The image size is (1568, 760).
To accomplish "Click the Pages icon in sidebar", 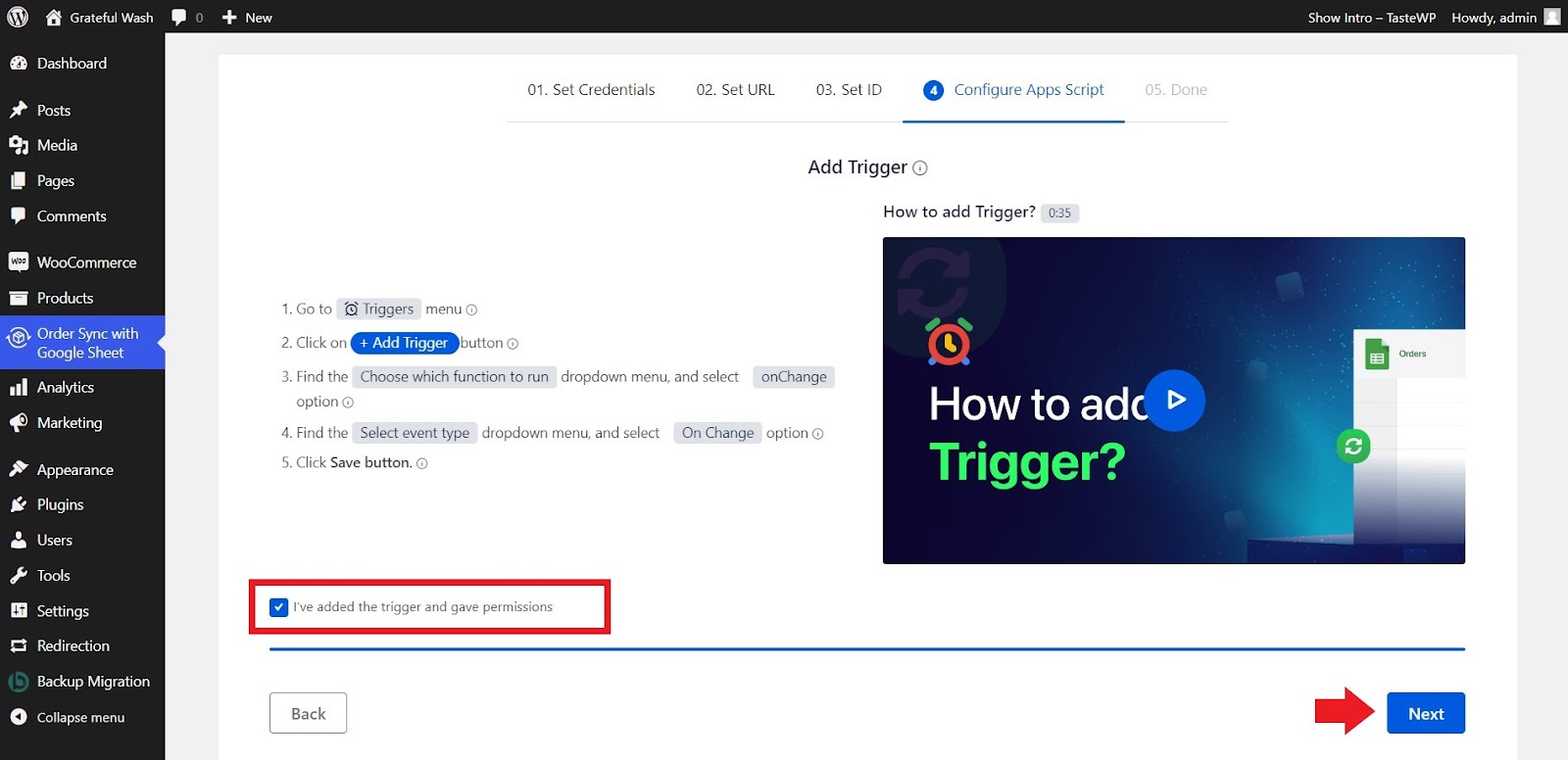I will [x=19, y=180].
